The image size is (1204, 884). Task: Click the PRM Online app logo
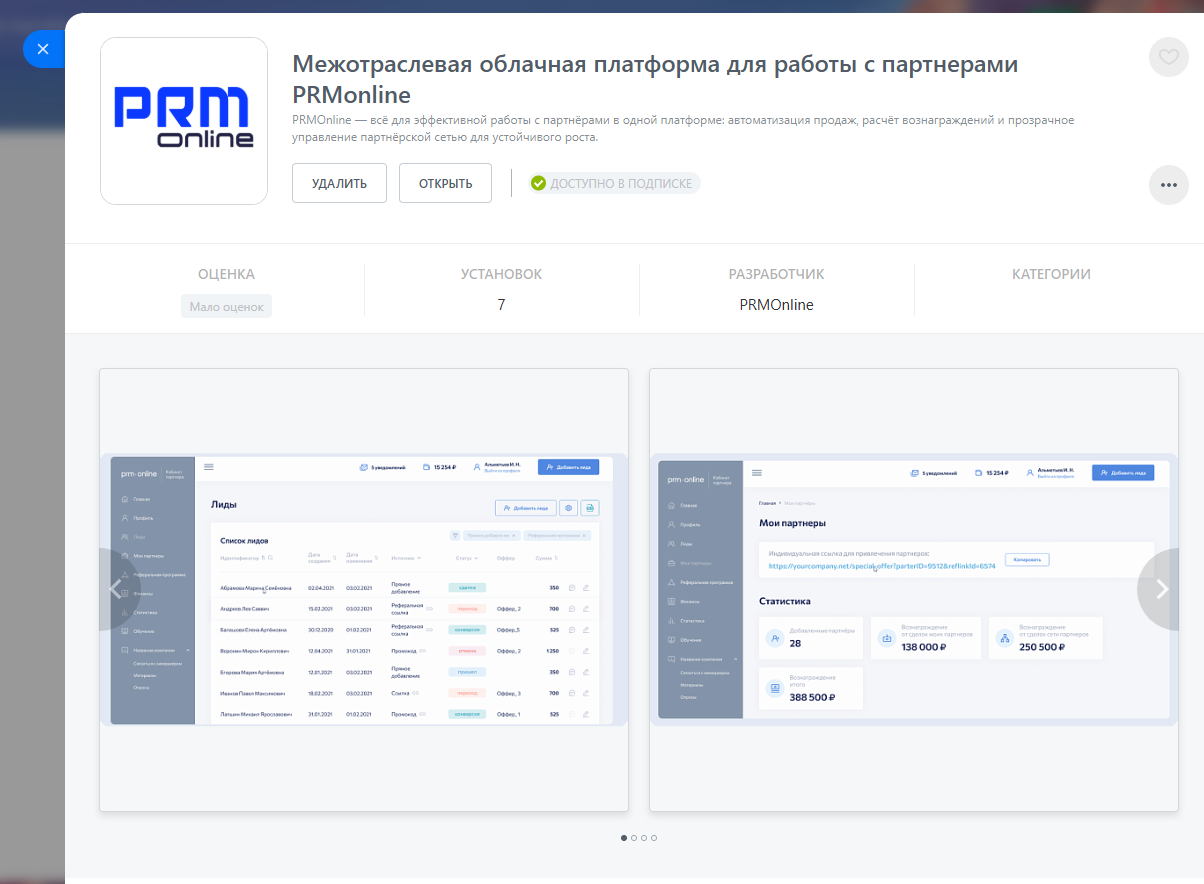(x=184, y=121)
